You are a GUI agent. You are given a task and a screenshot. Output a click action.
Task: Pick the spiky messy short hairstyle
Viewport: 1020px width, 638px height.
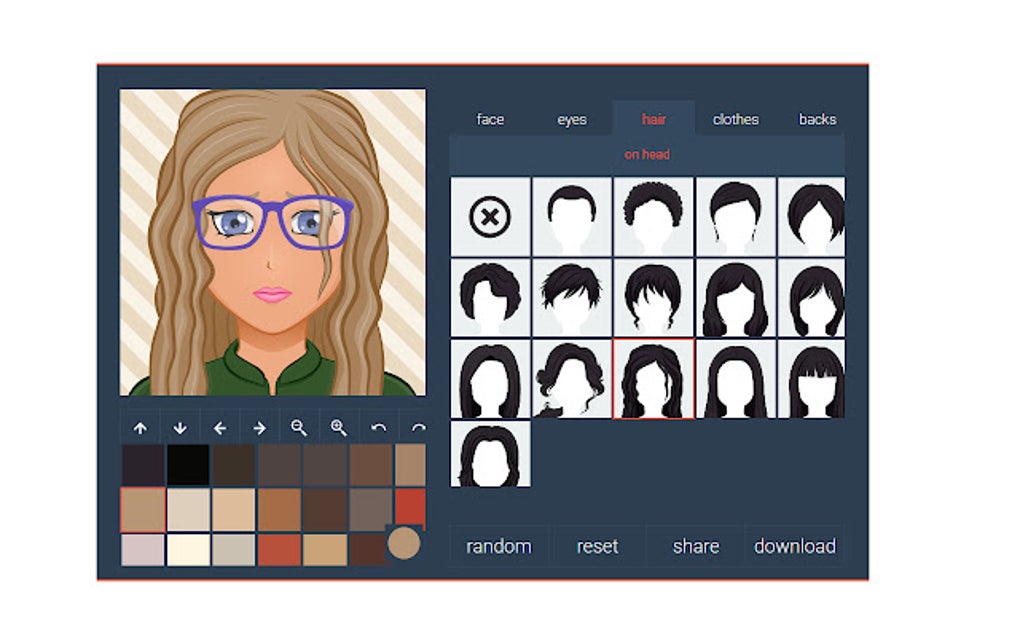pos(572,297)
